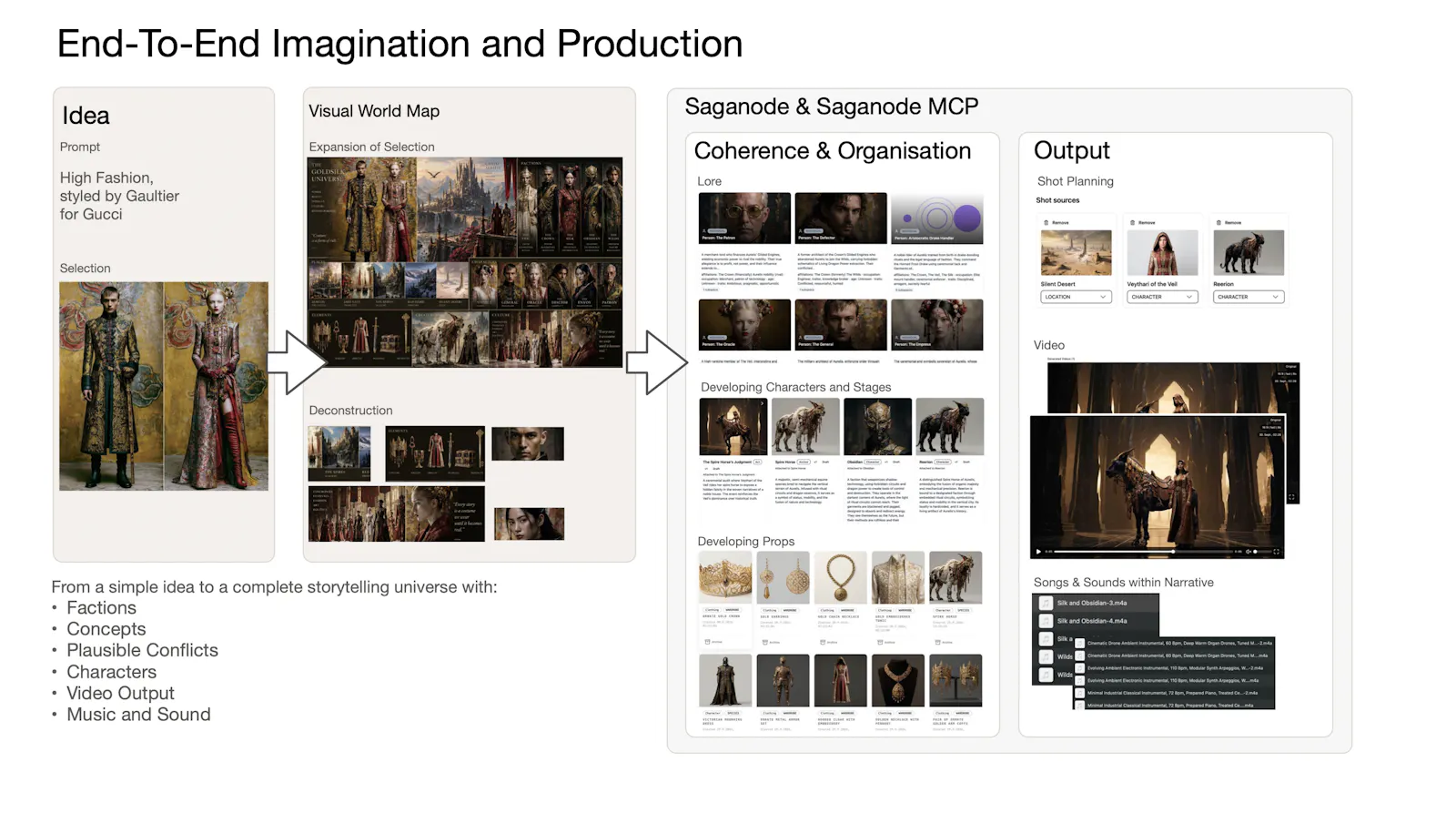Click the Shot sources heading
This screenshot has width=1456, height=813.
(1057, 200)
